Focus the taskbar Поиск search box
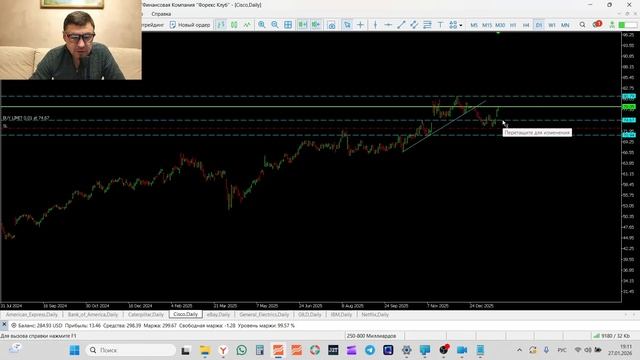This screenshot has width=640, height=360. point(131,350)
